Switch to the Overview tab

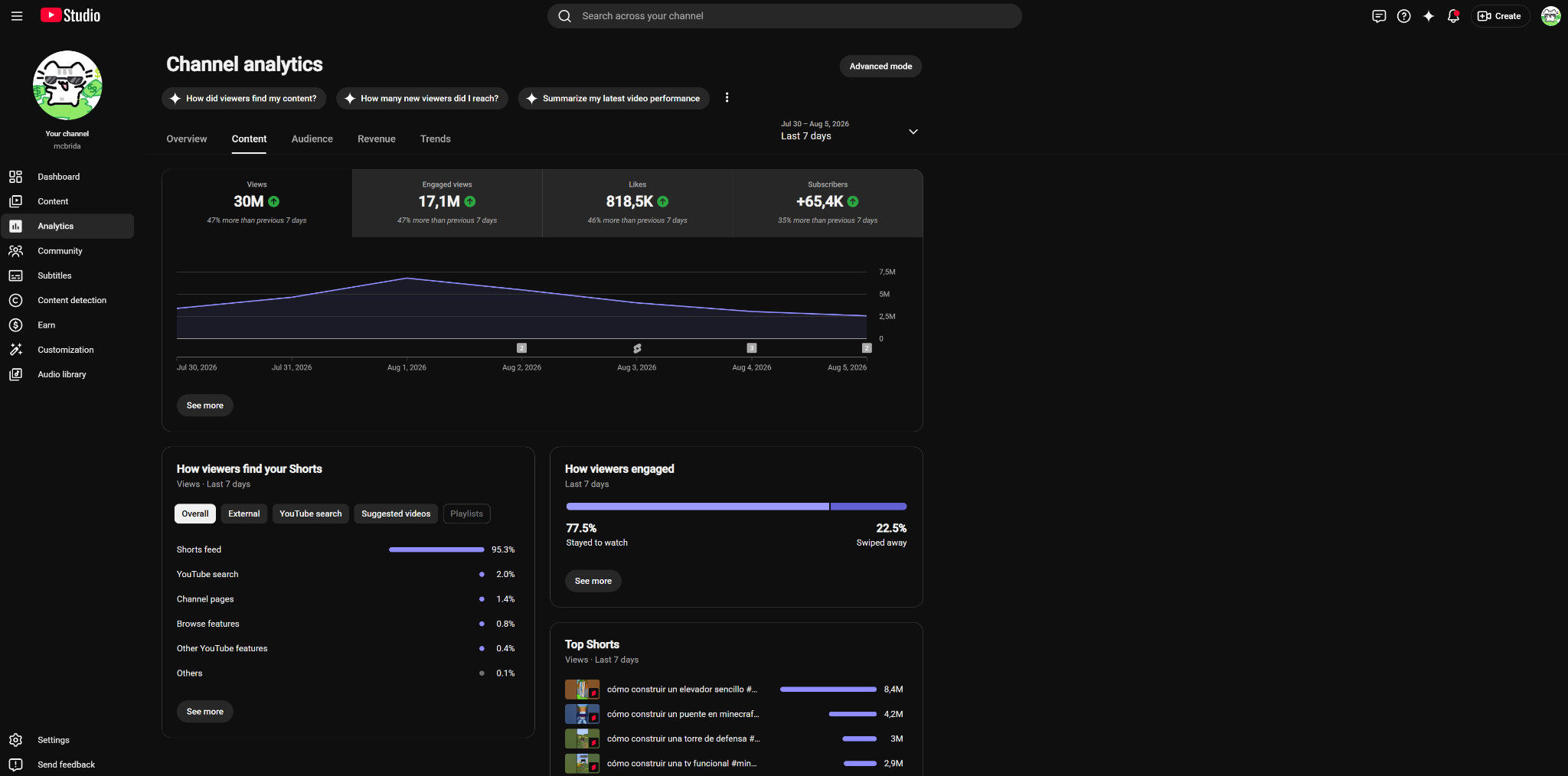tap(187, 139)
